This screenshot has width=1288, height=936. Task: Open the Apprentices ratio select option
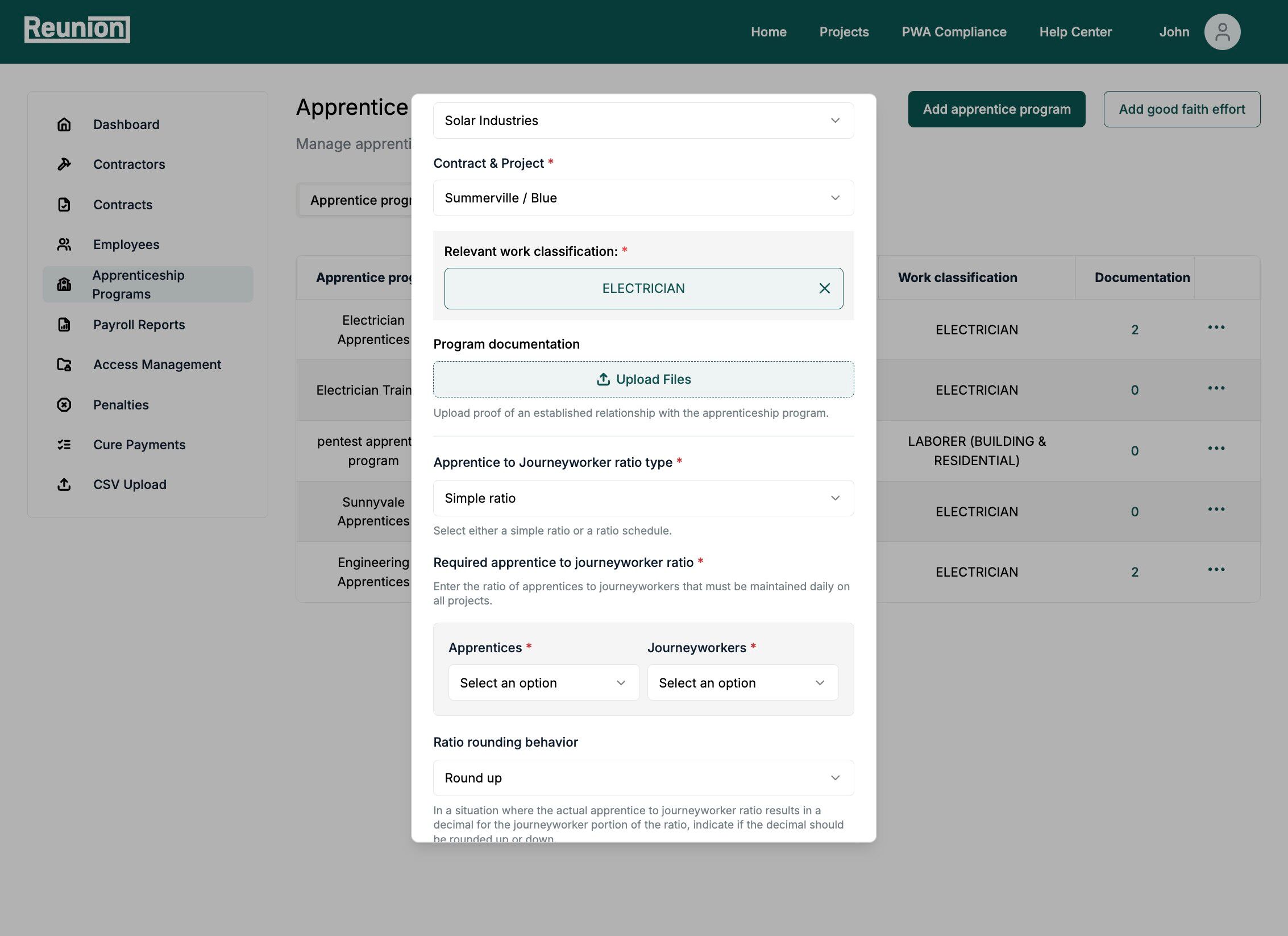click(543, 682)
